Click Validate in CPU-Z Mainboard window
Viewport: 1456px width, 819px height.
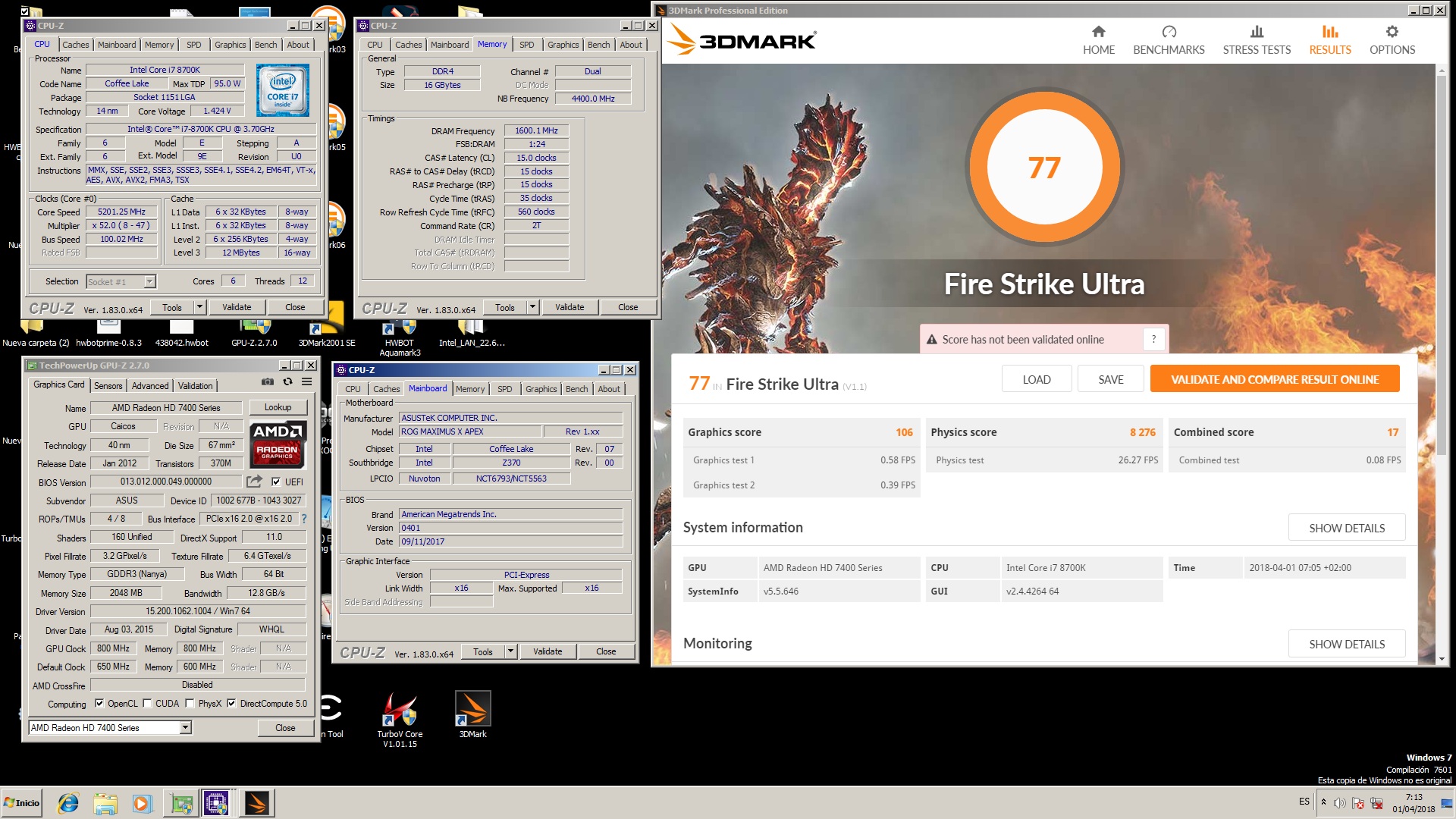pyautogui.click(x=548, y=651)
